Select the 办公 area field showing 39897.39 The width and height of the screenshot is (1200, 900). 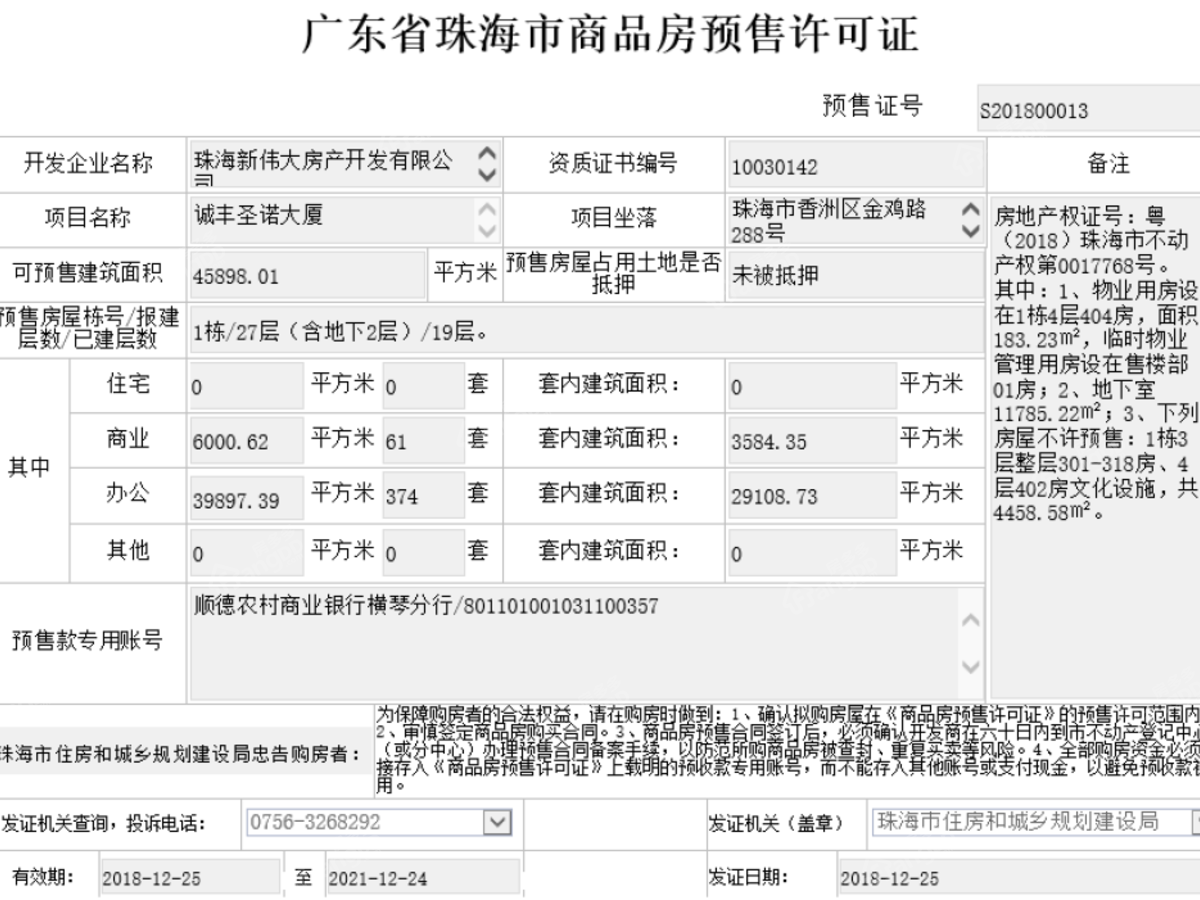pos(245,497)
